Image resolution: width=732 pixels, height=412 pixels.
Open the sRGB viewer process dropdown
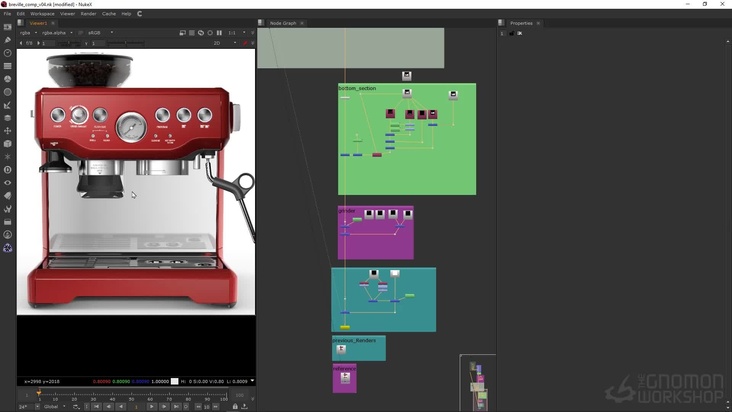coord(98,32)
